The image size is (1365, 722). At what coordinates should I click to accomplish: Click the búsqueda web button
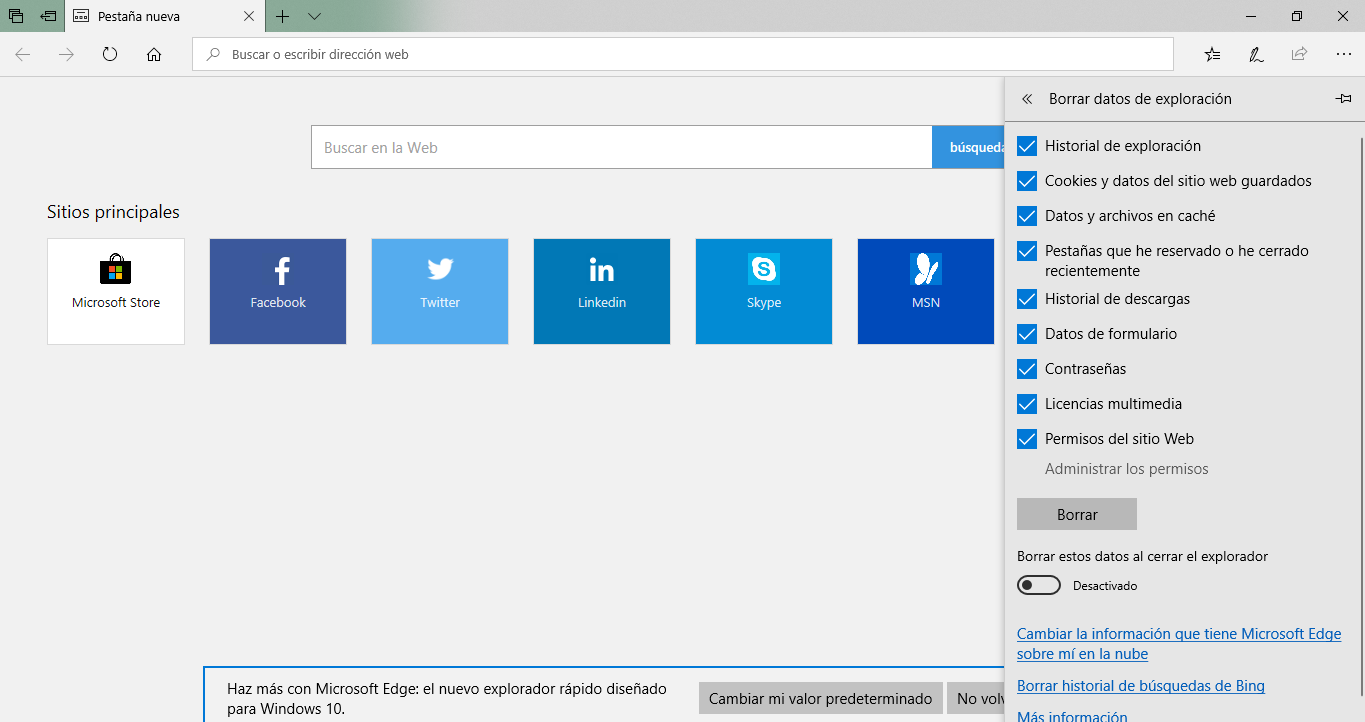pyautogui.click(x=968, y=147)
